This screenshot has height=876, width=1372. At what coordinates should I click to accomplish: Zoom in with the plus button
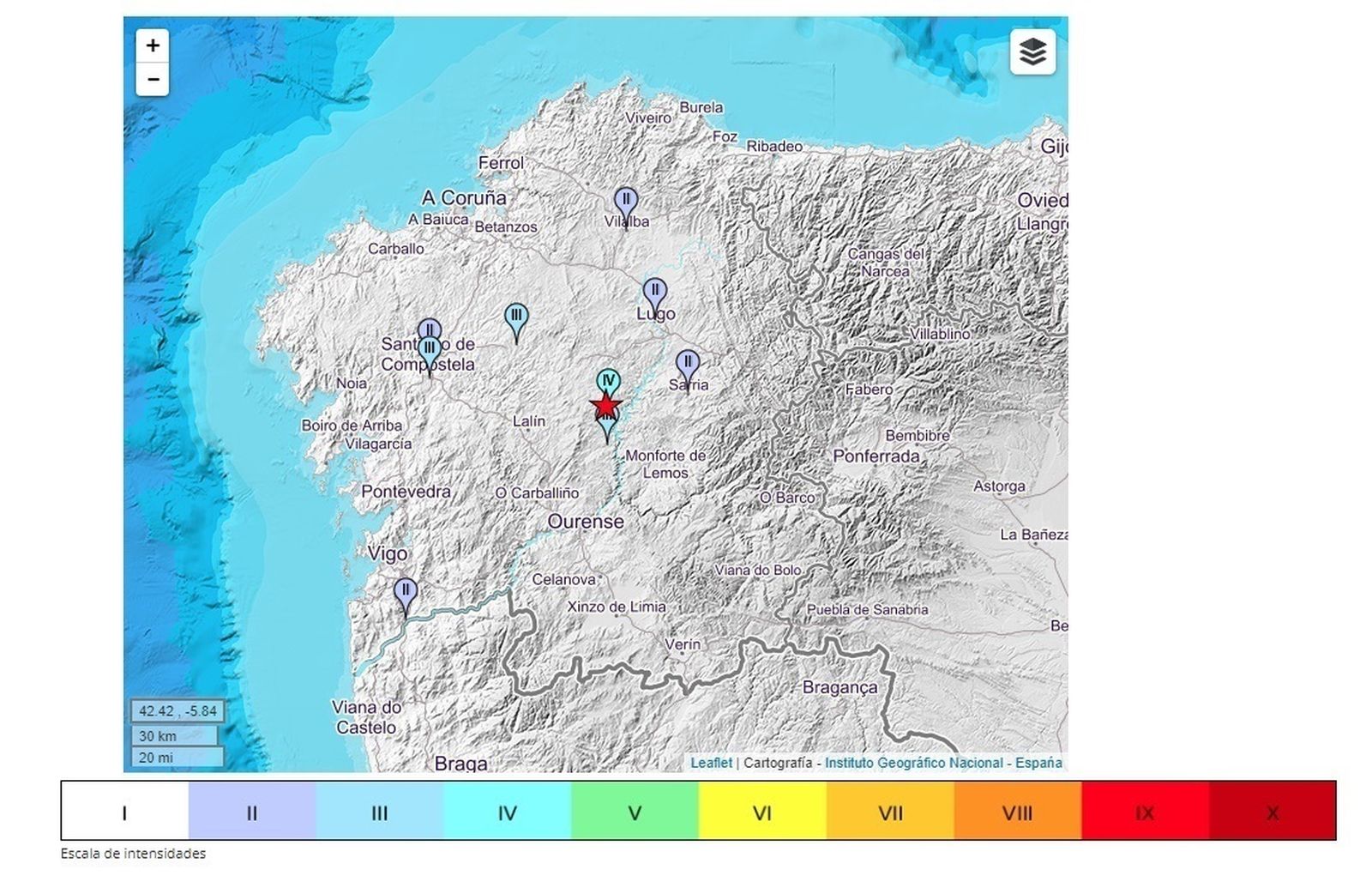coord(153,45)
